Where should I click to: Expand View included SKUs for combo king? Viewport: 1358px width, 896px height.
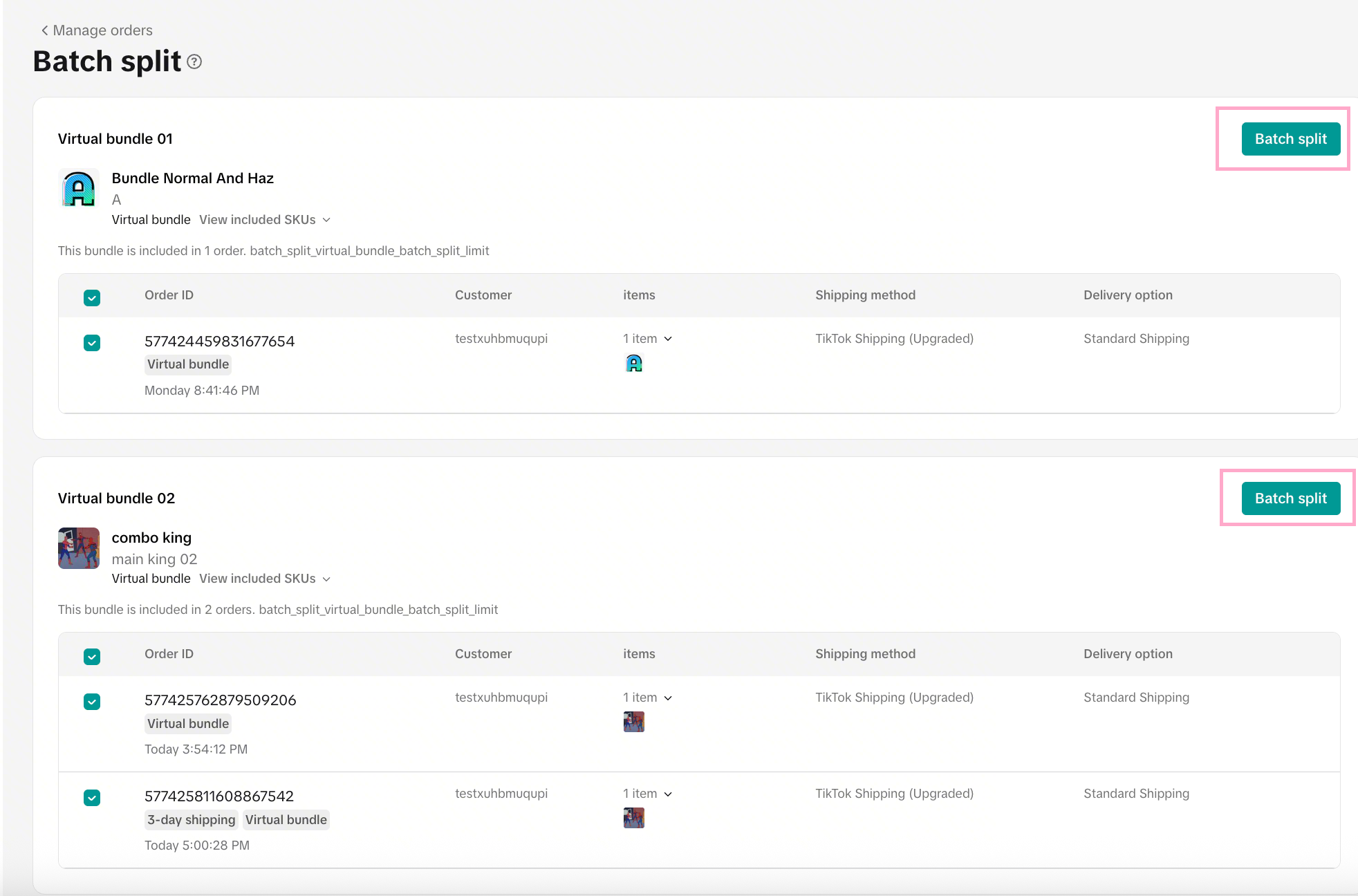coord(265,579)
